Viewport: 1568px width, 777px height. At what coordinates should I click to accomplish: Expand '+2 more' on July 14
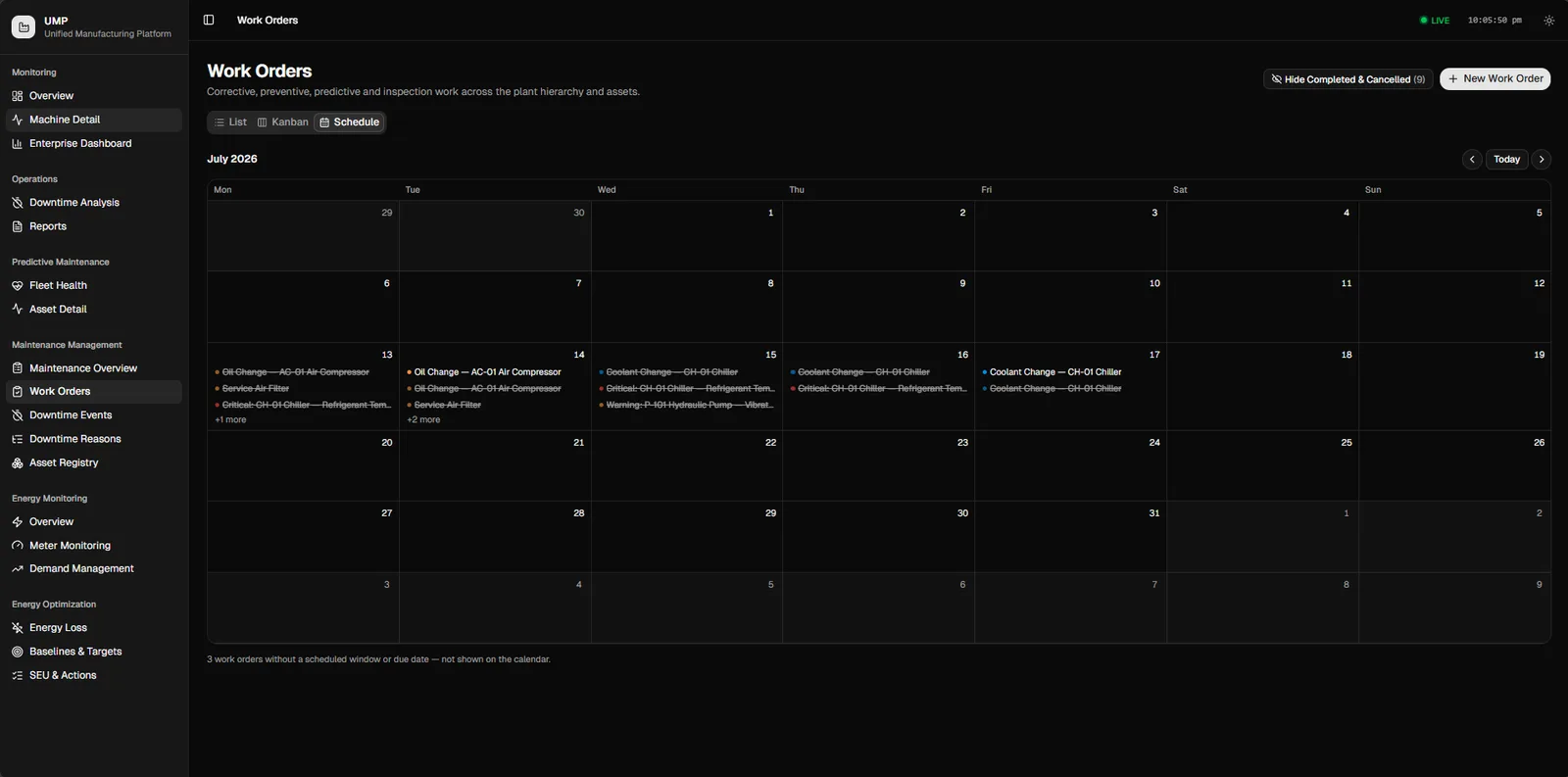click(423, 420)
